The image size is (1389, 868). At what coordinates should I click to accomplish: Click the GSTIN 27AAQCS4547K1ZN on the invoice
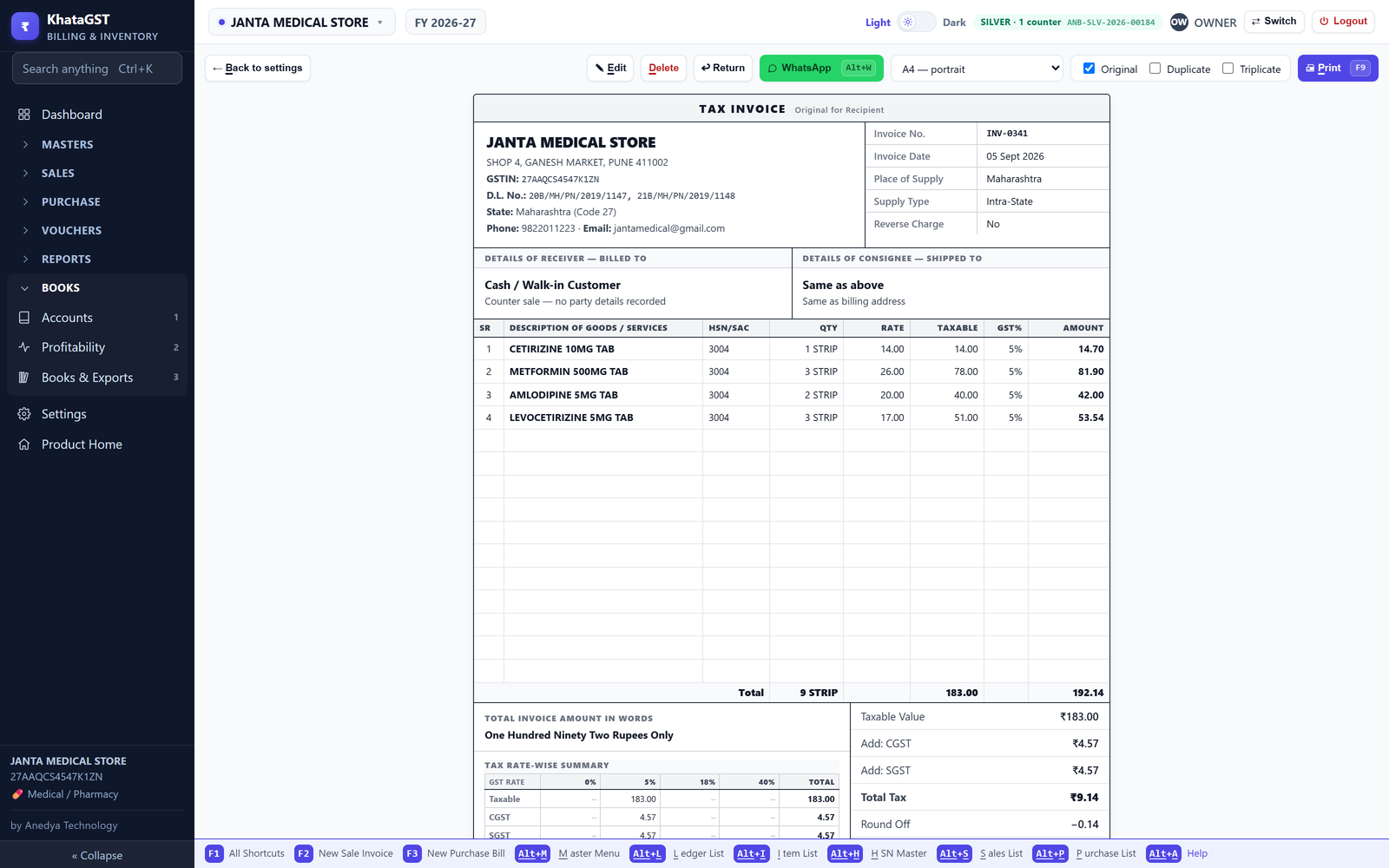click(x=560, y=180)
